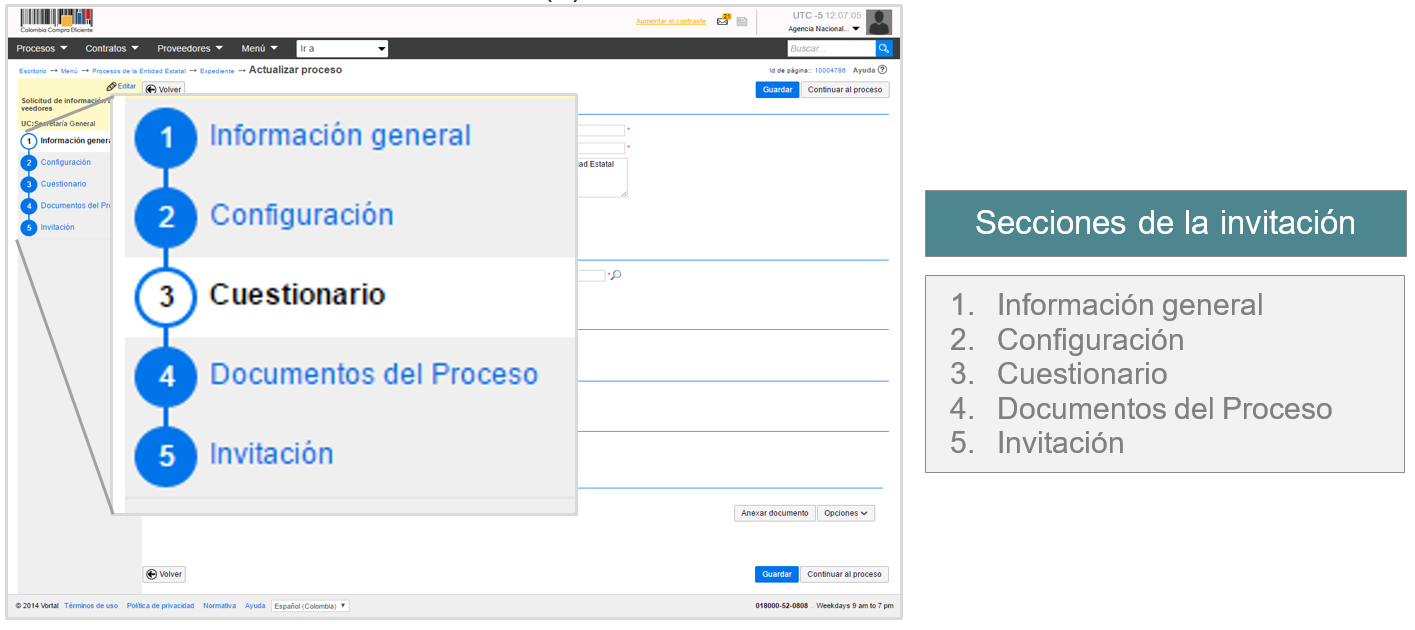Expand the Contratos menu

point(111,48)
